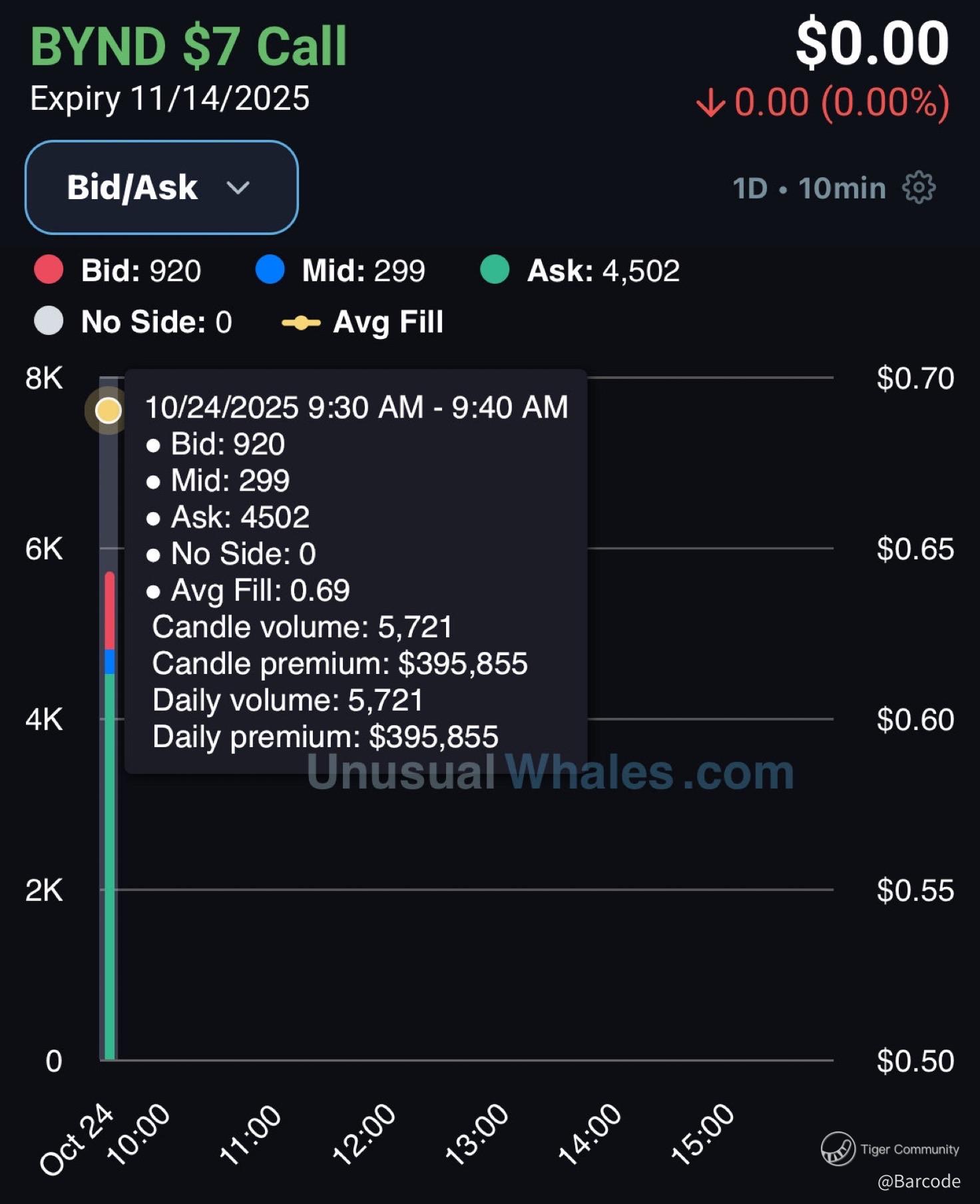
Task: Click the yellow Avg Fill data point
Action: coord(109,410)
